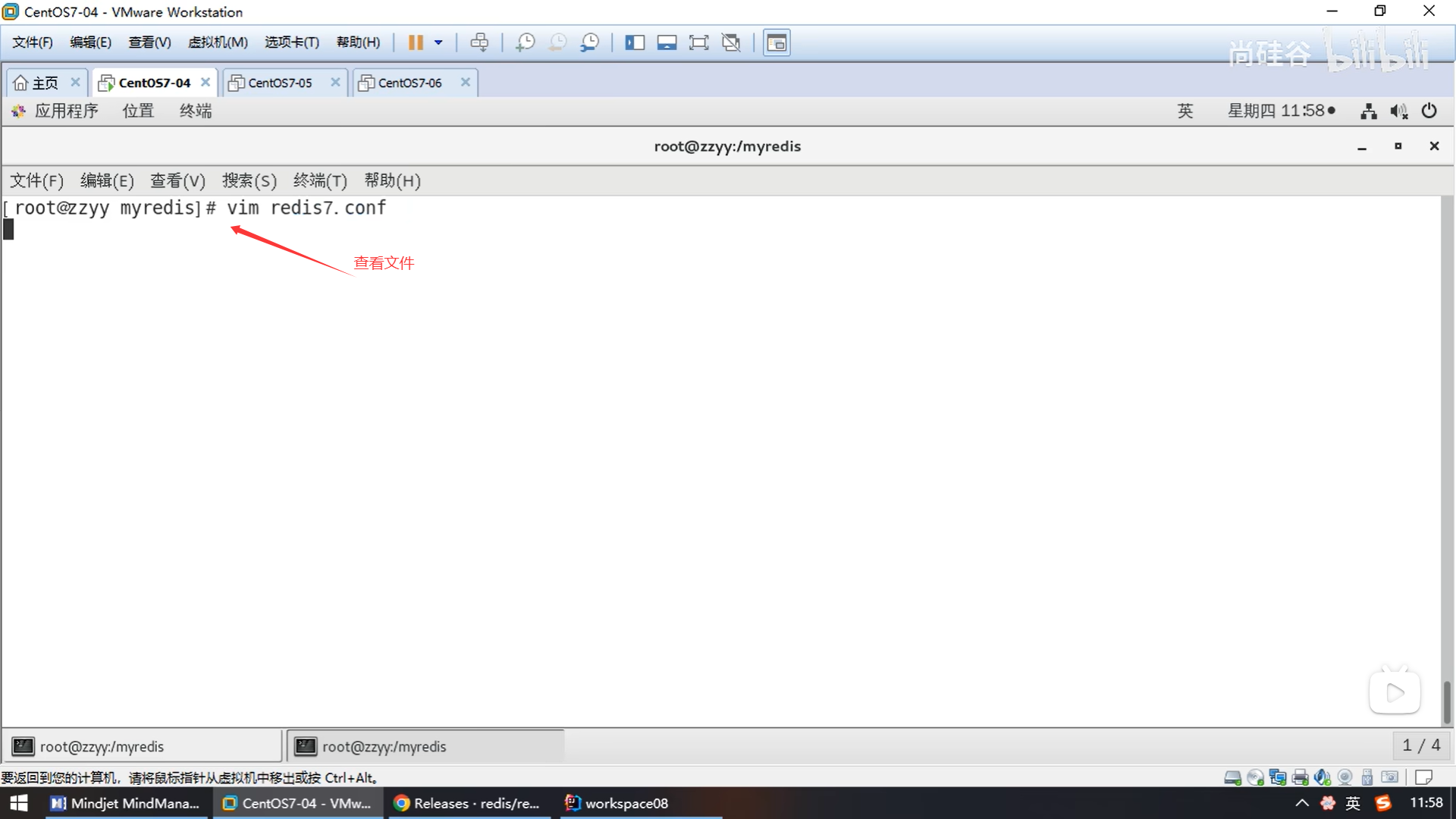Toggle the library sidebar panel
The height and width of the screenshot is (819, 1456).
pos(635,42)
